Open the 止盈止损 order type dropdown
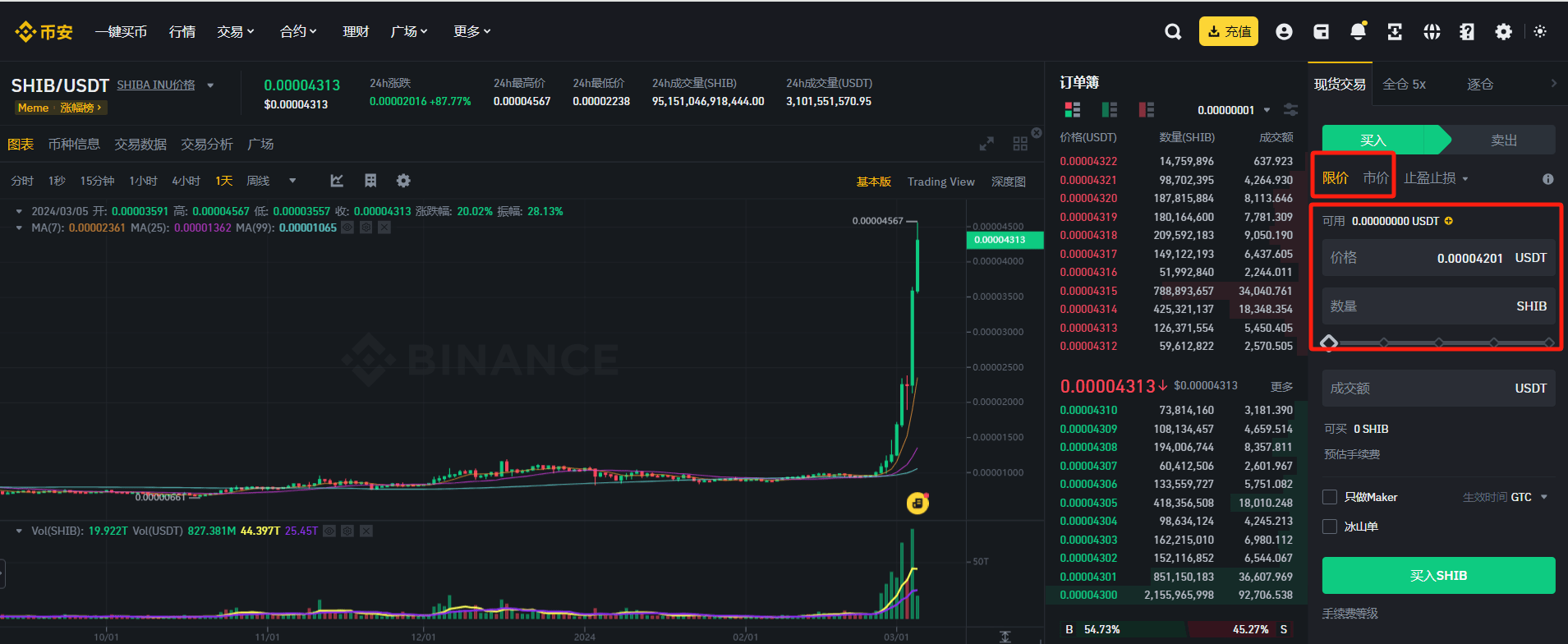The width and height of the screenshot is (1568, 644). pyautogui.click(x=1436, y=178)
